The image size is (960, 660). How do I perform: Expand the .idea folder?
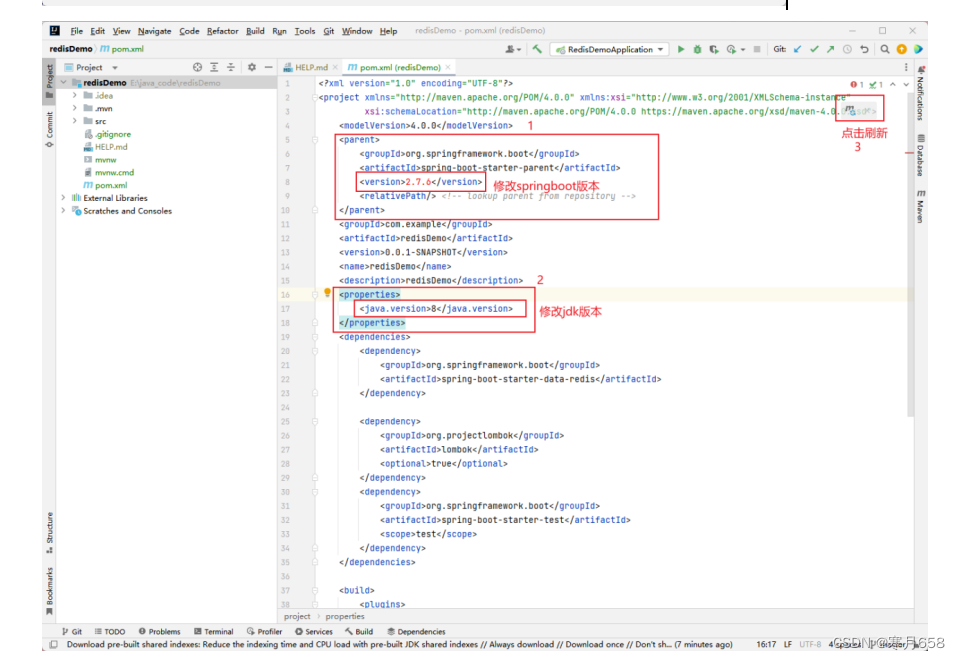(x=75, y=96)
